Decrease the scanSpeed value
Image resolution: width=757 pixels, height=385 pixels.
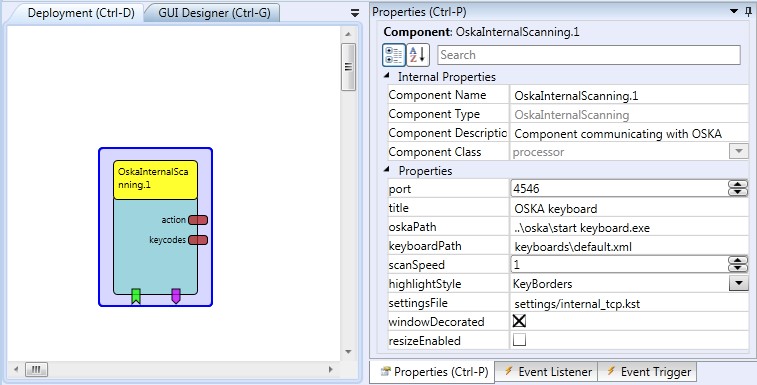738,268
